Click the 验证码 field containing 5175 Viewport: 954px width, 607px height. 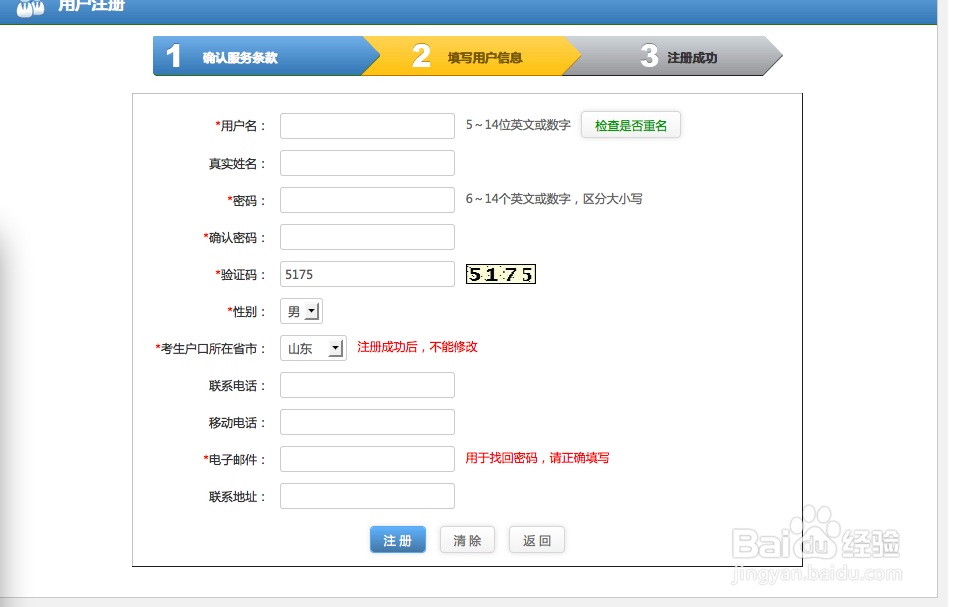click(366, 273)
